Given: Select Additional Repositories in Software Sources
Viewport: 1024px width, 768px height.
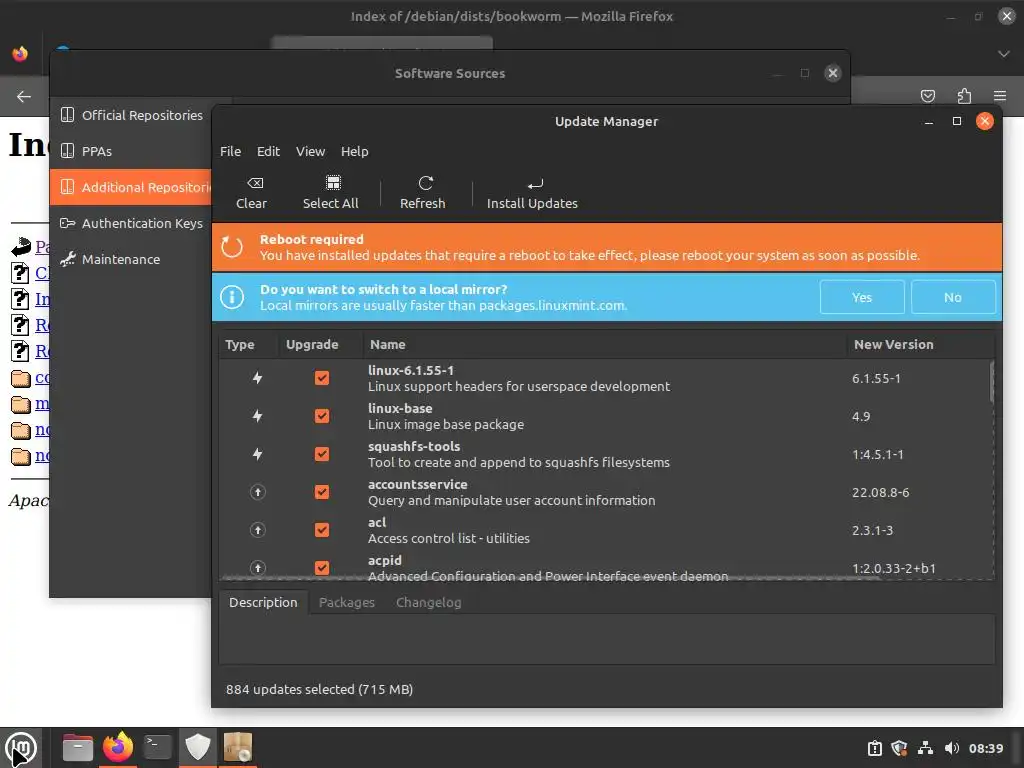Looking at the screenshot, I should 131,187.
